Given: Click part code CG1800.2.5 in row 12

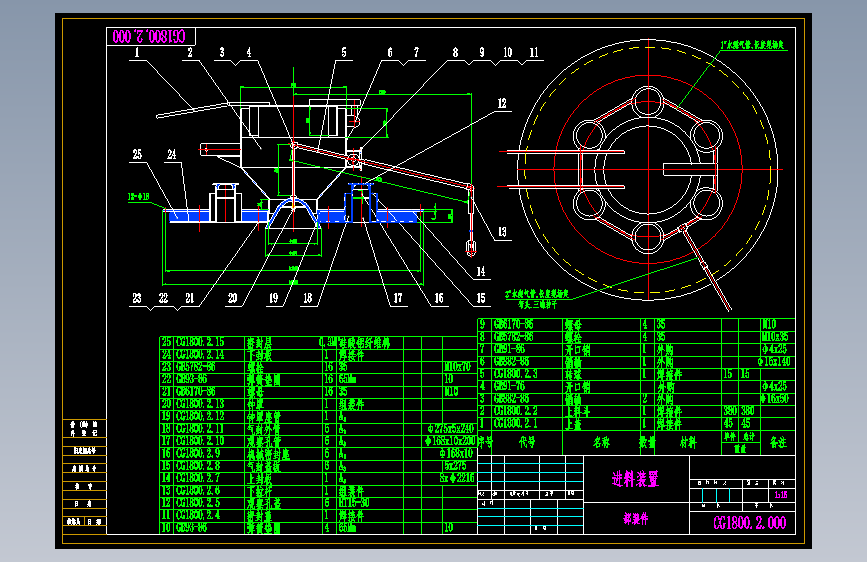Looking at the screenshot, I should click(x=198, y=503).
